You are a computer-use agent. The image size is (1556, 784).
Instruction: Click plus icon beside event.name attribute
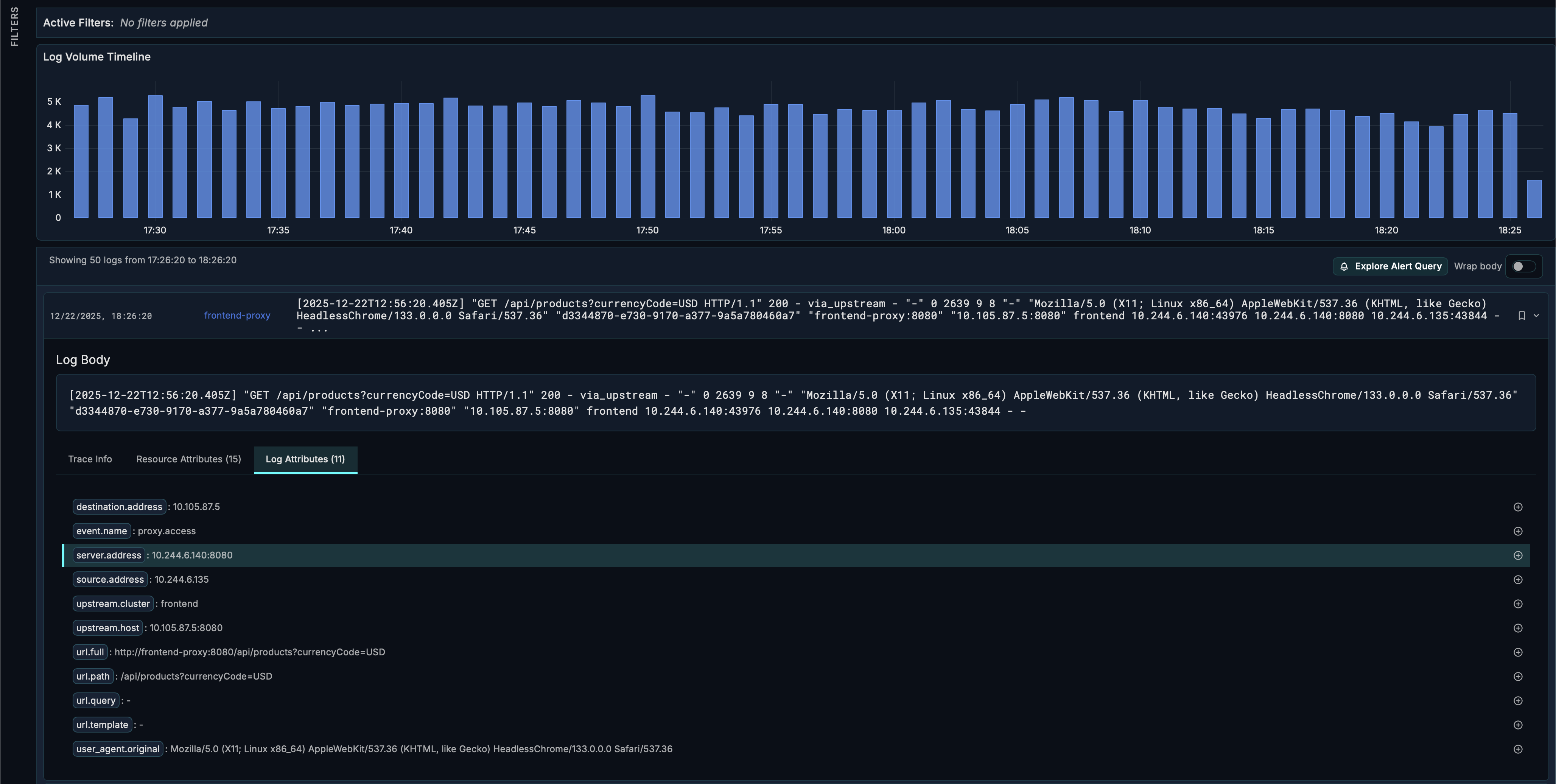point(1517,531)
